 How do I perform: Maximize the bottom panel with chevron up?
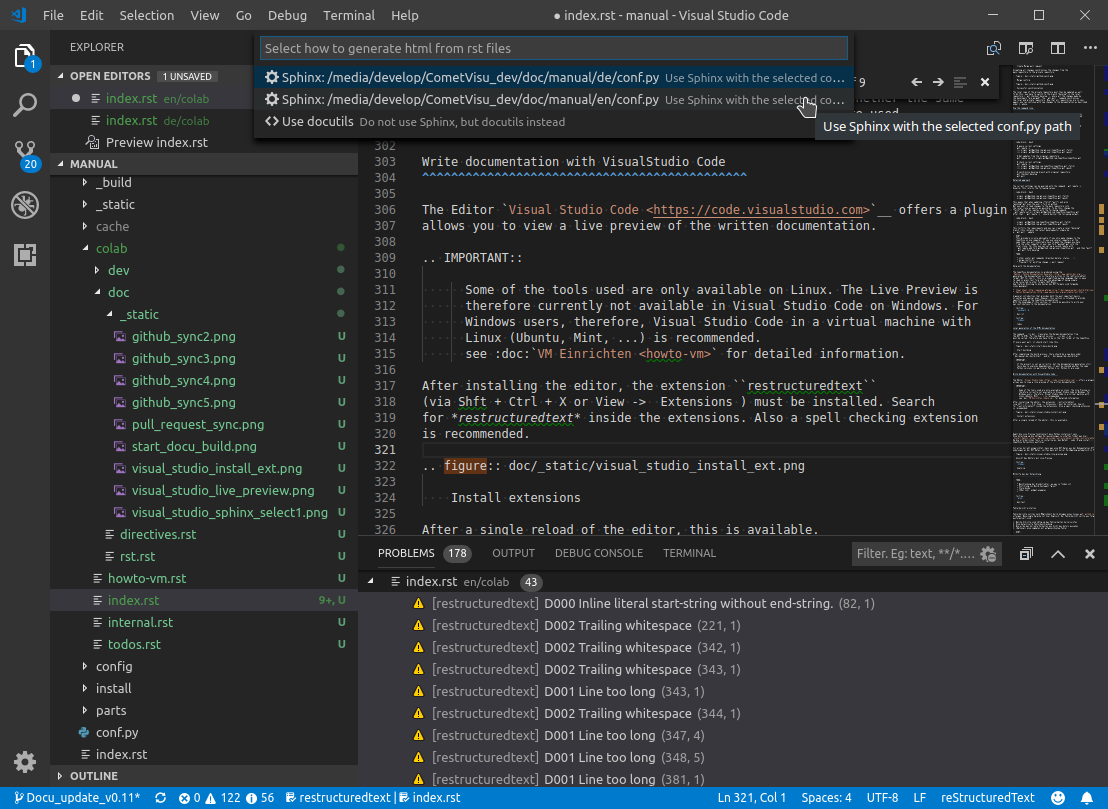point(1058,554)
